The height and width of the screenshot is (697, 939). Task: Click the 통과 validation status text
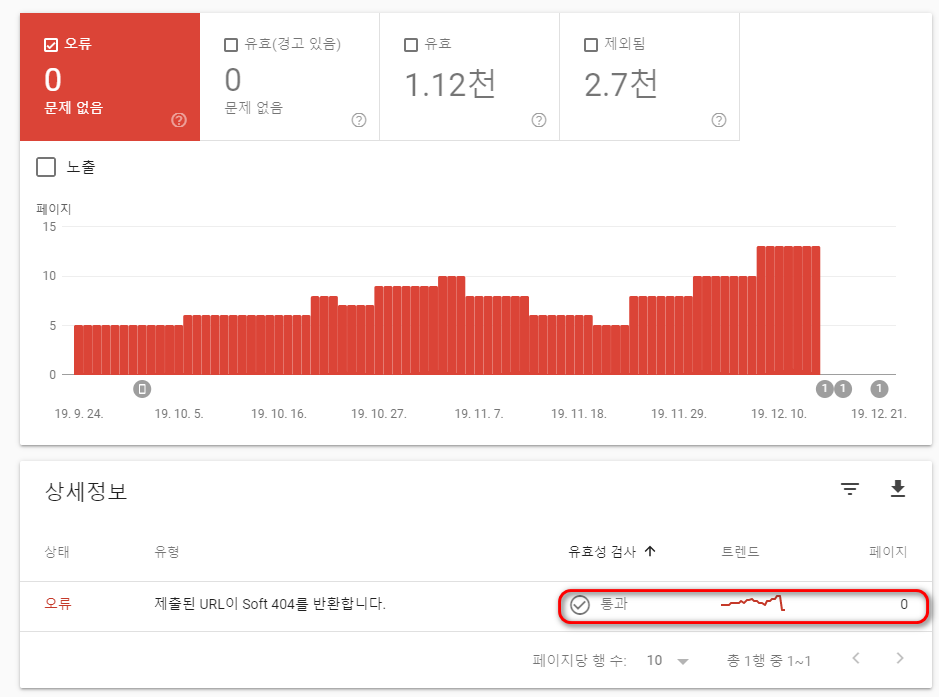(x=614, y=604)
